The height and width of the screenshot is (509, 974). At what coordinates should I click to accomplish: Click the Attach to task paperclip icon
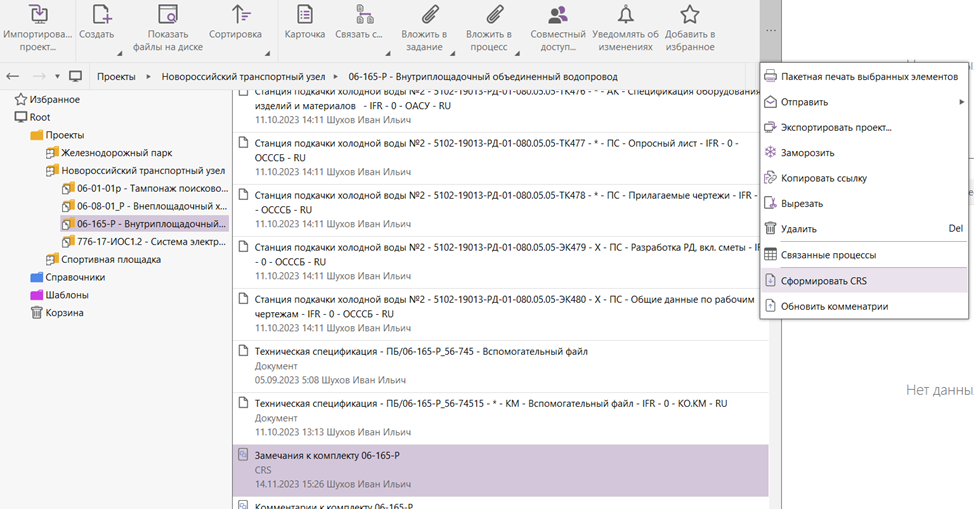(x=431, y=15)
